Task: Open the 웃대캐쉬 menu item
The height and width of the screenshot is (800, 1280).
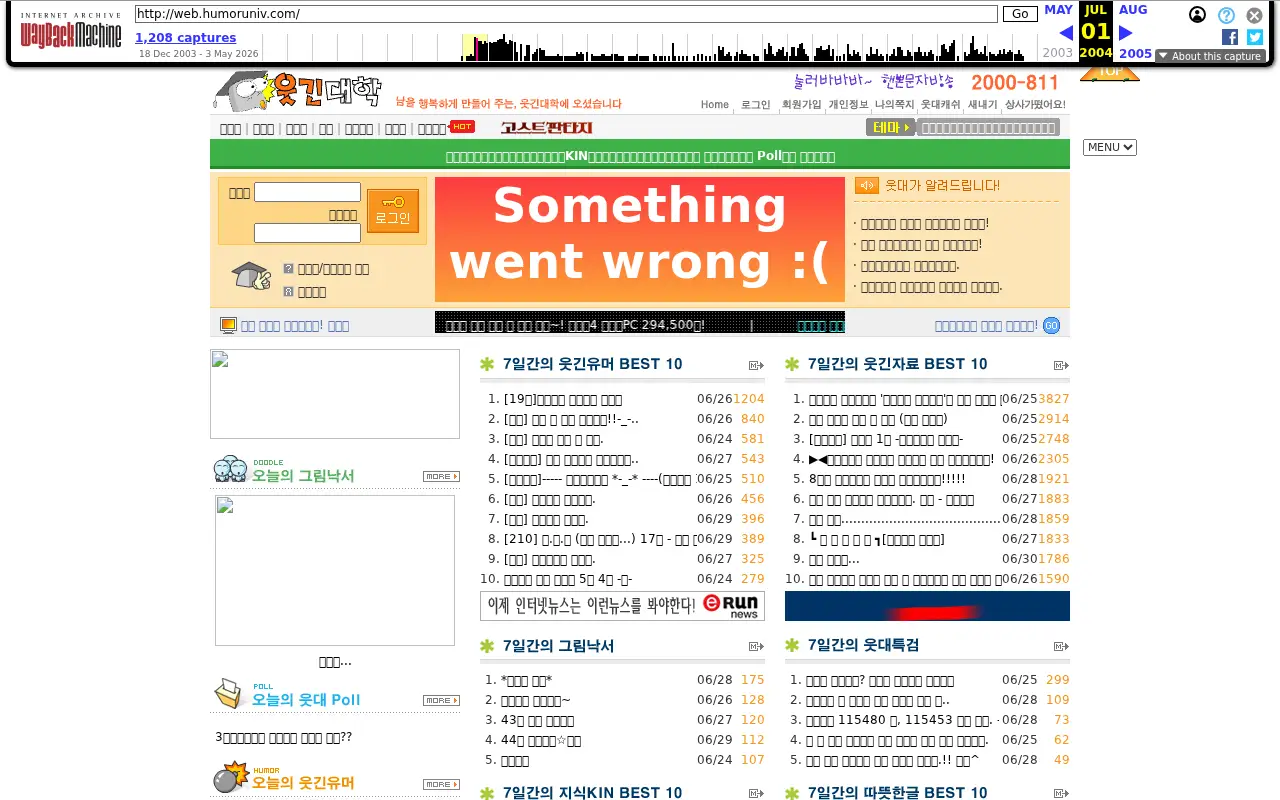Action: [x=941, y=104]
